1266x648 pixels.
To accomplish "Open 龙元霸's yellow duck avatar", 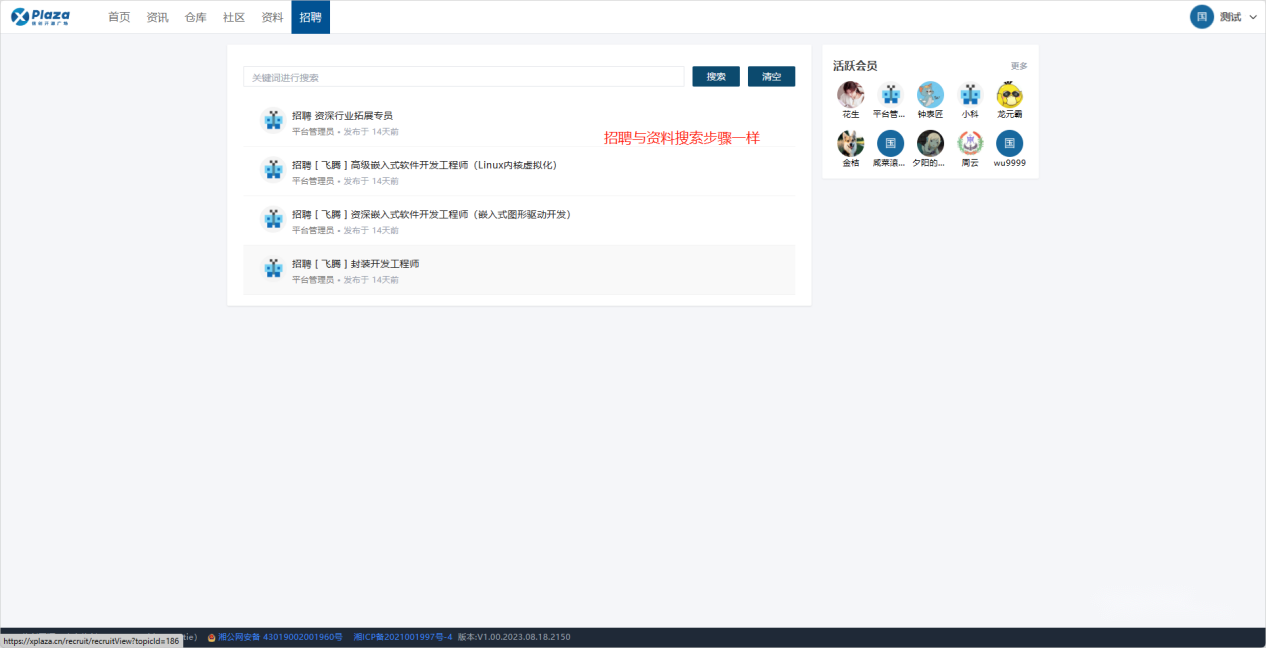I will tap(1010, 95).
